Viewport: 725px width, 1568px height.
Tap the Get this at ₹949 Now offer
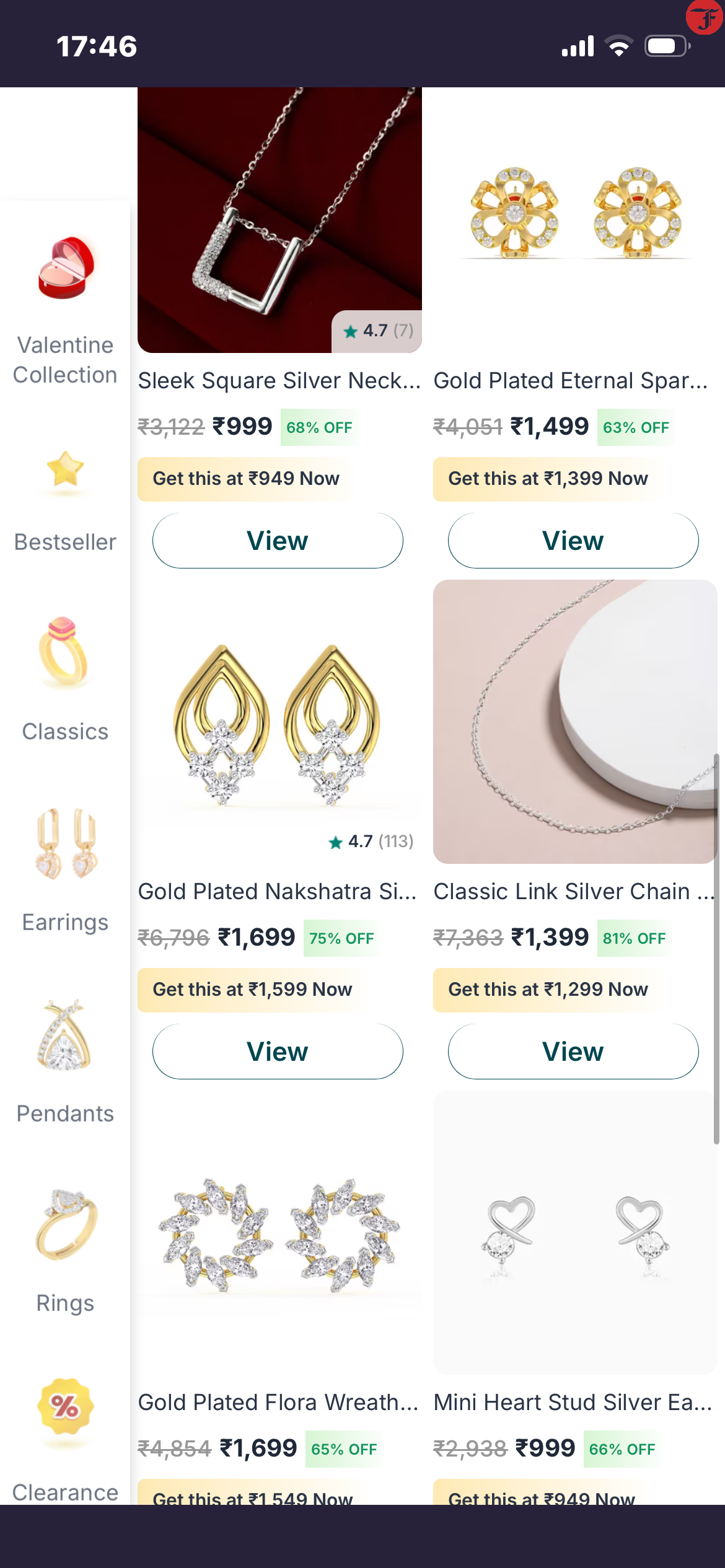[246, 479]
